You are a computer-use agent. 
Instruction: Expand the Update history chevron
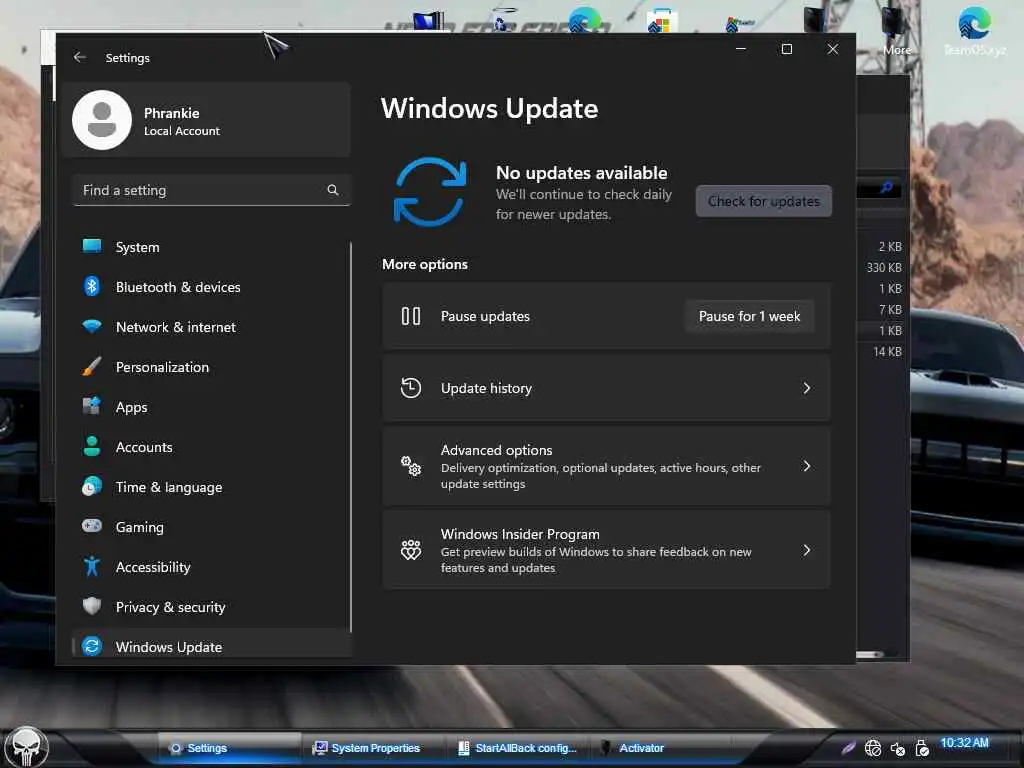807,388
